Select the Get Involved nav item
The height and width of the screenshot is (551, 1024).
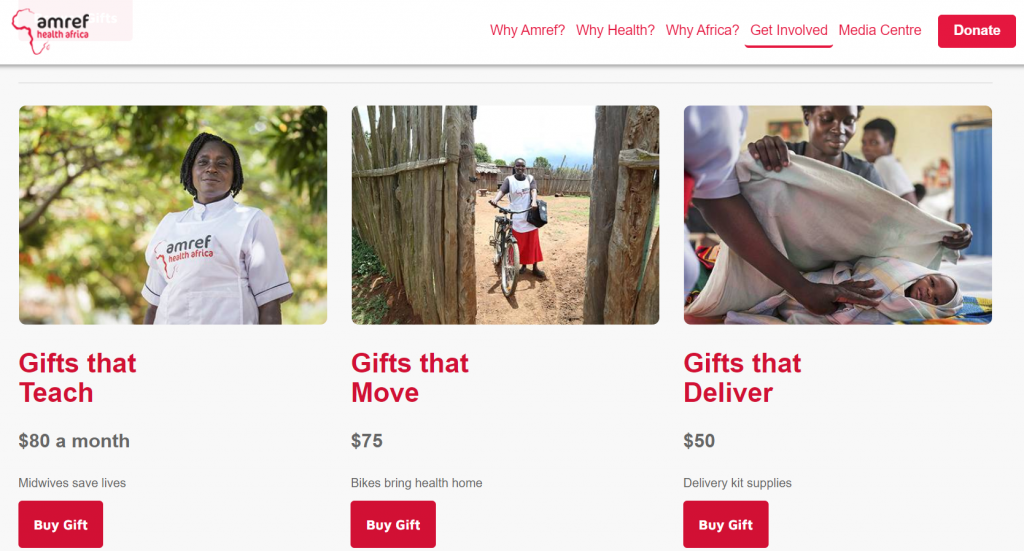pos(788,30)
